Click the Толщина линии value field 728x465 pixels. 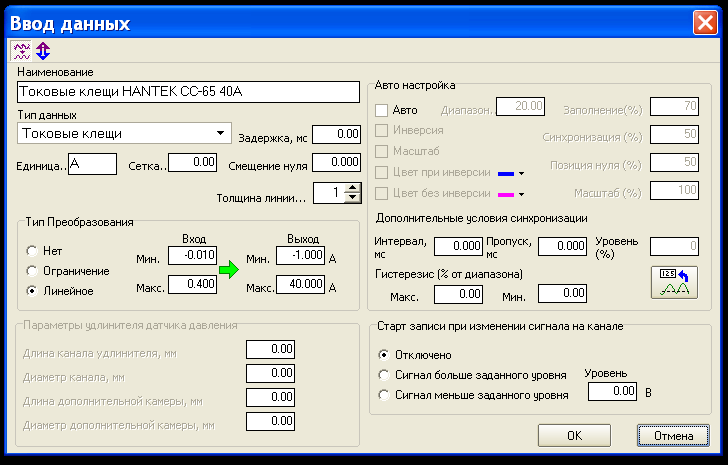[x=329, y=193]
